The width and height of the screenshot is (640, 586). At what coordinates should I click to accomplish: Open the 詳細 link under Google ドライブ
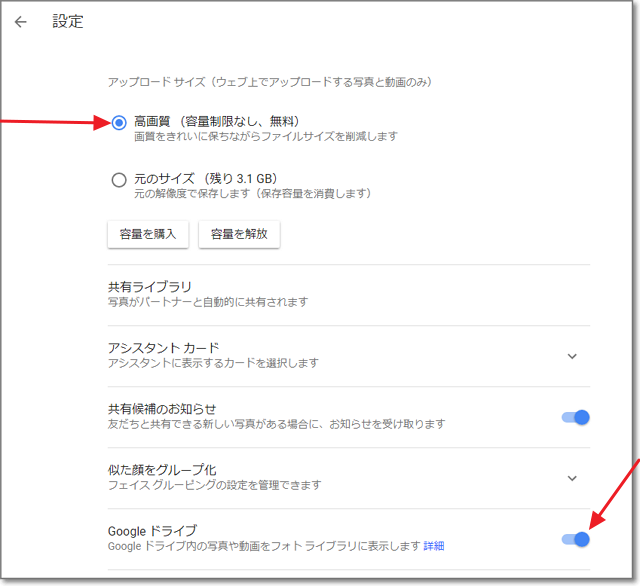(x=434, y=546)
